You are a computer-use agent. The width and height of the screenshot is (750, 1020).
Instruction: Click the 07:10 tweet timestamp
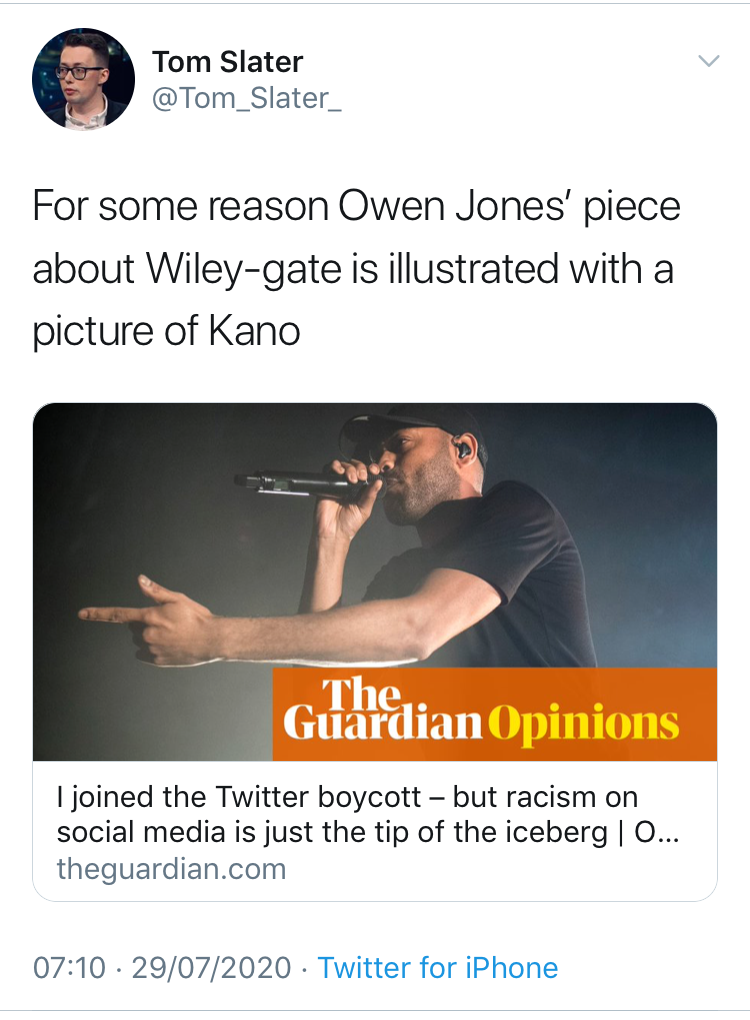point(66,968)
